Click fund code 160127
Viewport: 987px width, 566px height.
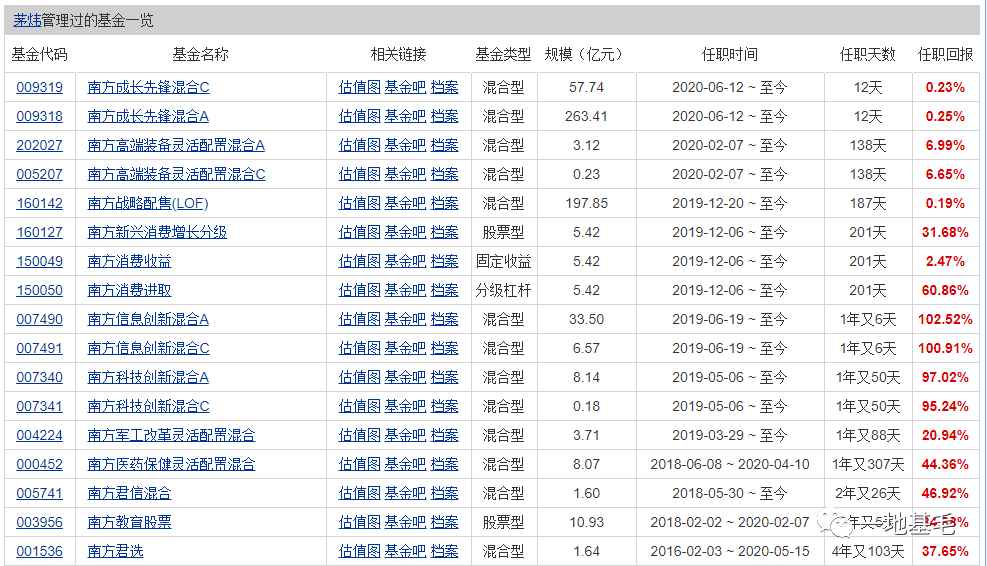39,232
